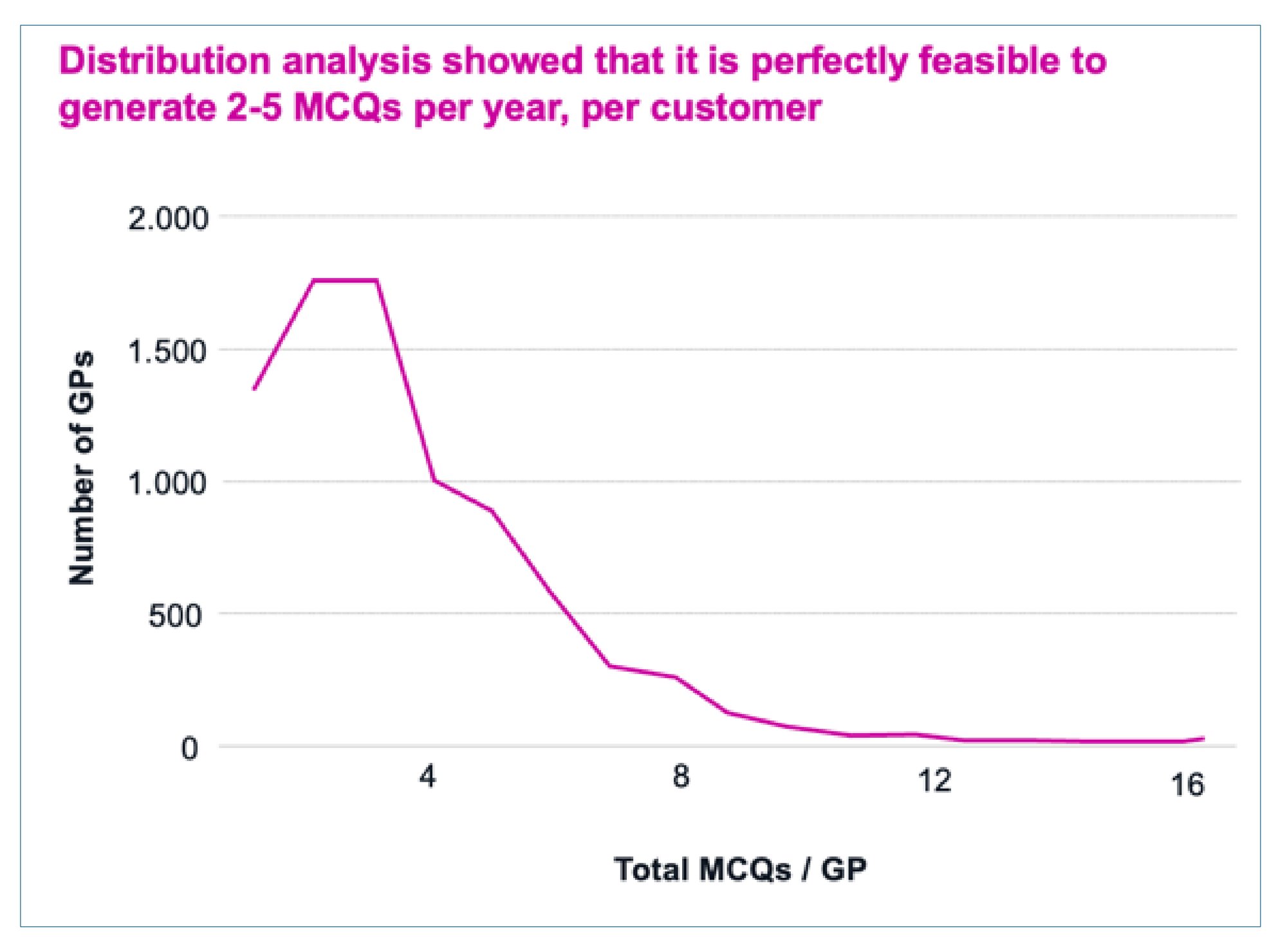Click the chart title about distribution analysis
1287x952 pixels.
582,84
